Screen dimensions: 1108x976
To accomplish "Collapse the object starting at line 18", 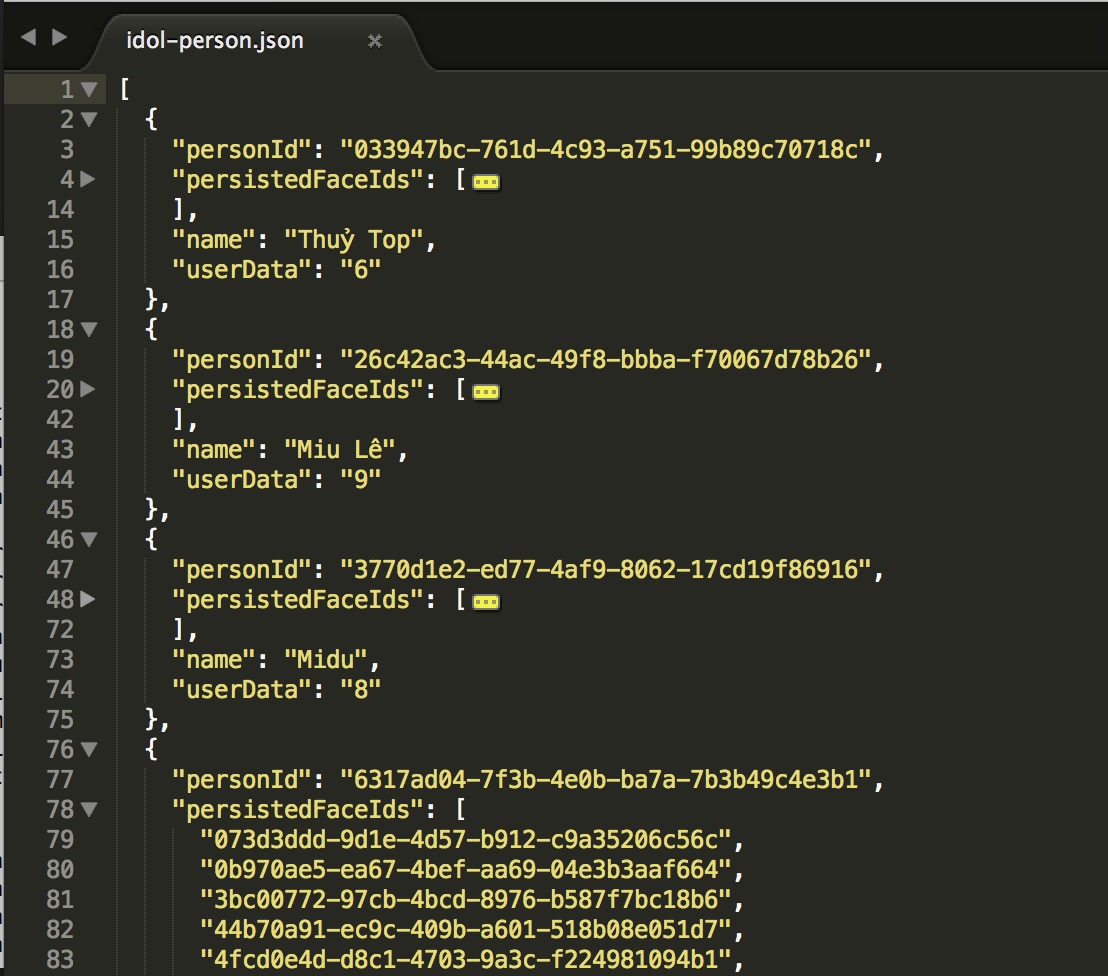I will coord(89,330).
